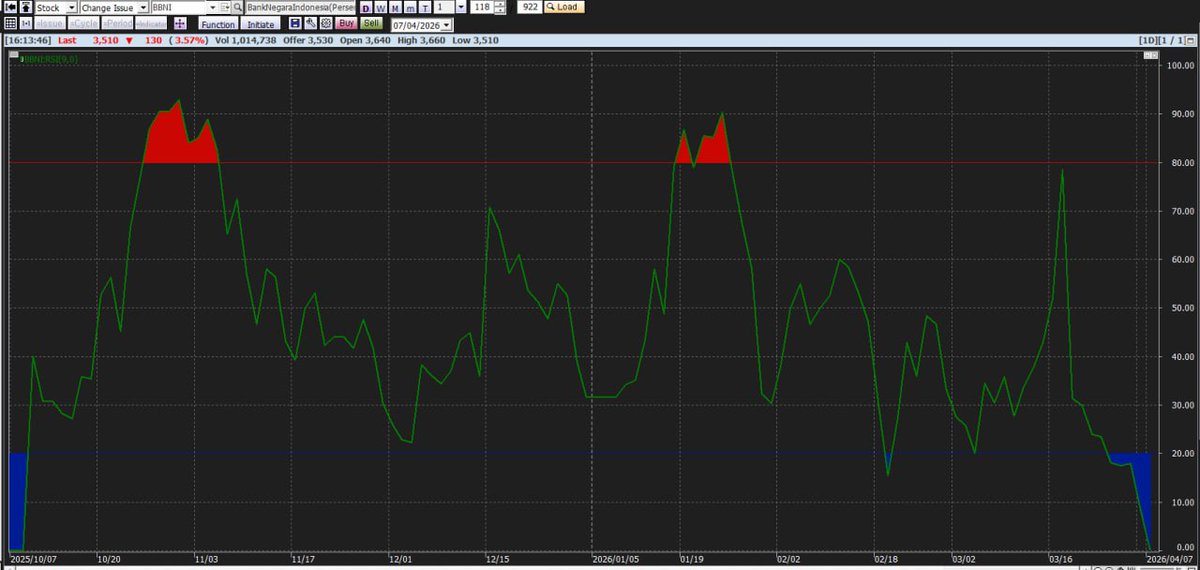Click the Indicator link-sync button

click(x=151, y=24)
